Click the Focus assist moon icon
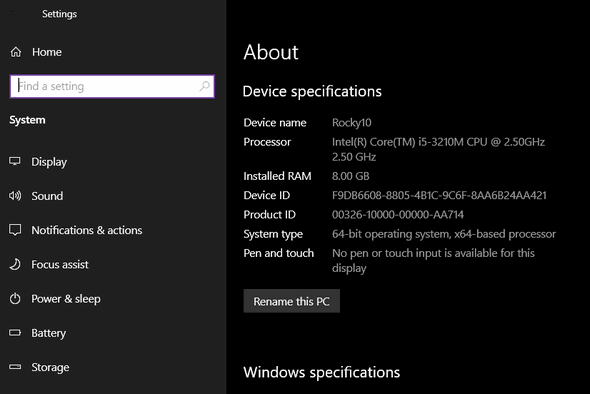 (x=15, y=264)
